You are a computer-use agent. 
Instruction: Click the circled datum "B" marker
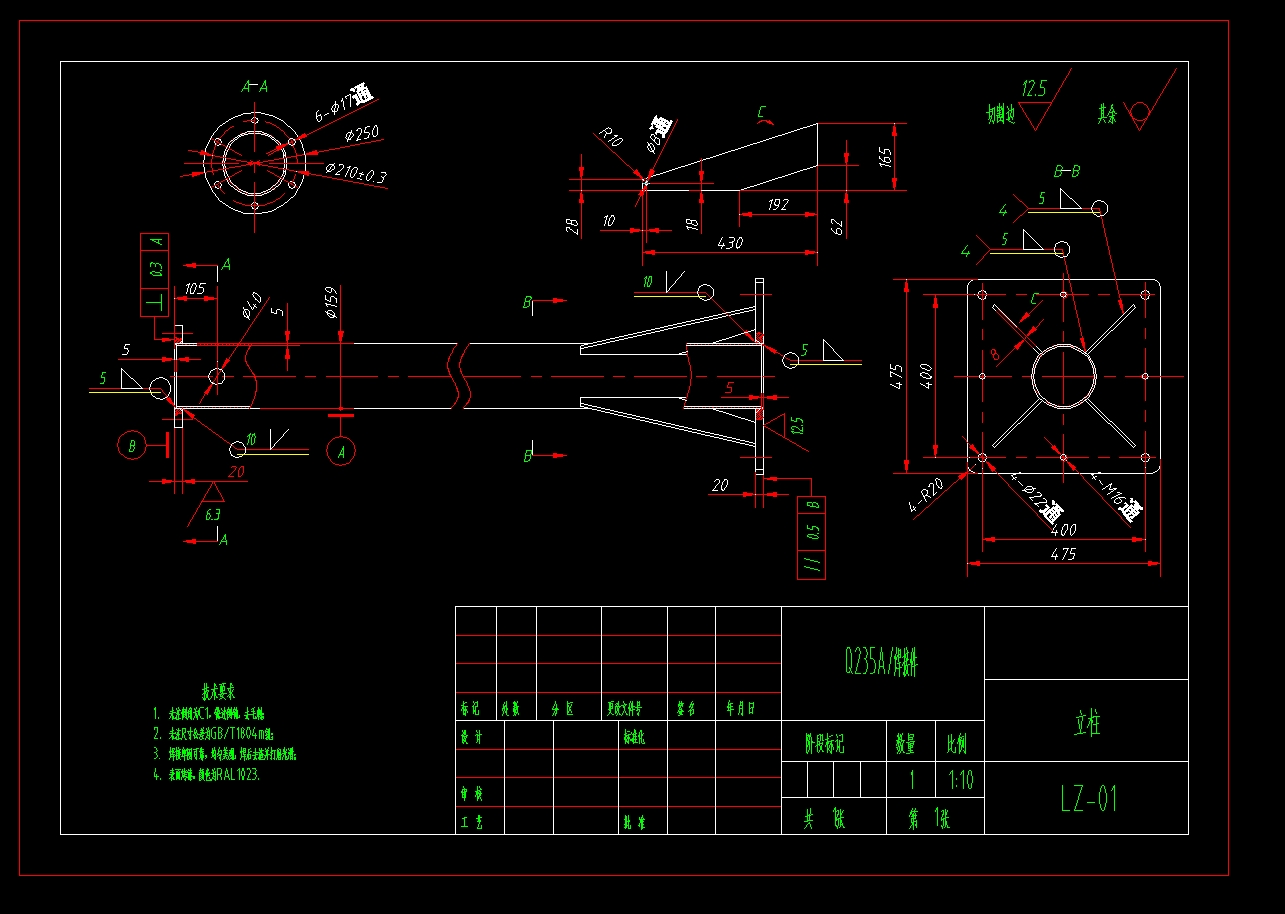131,445
